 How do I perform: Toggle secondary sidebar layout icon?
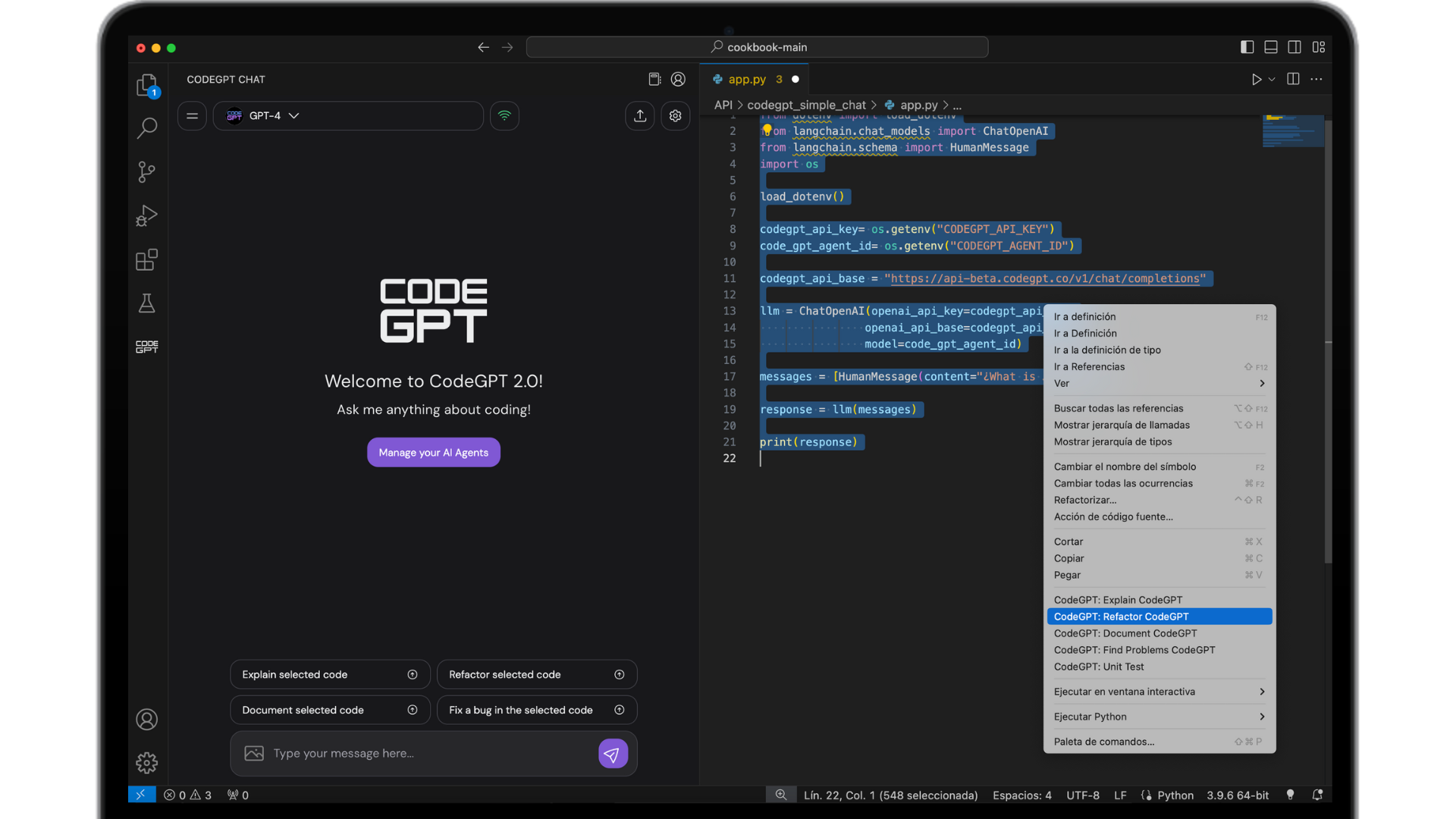tap(1294, 47)
